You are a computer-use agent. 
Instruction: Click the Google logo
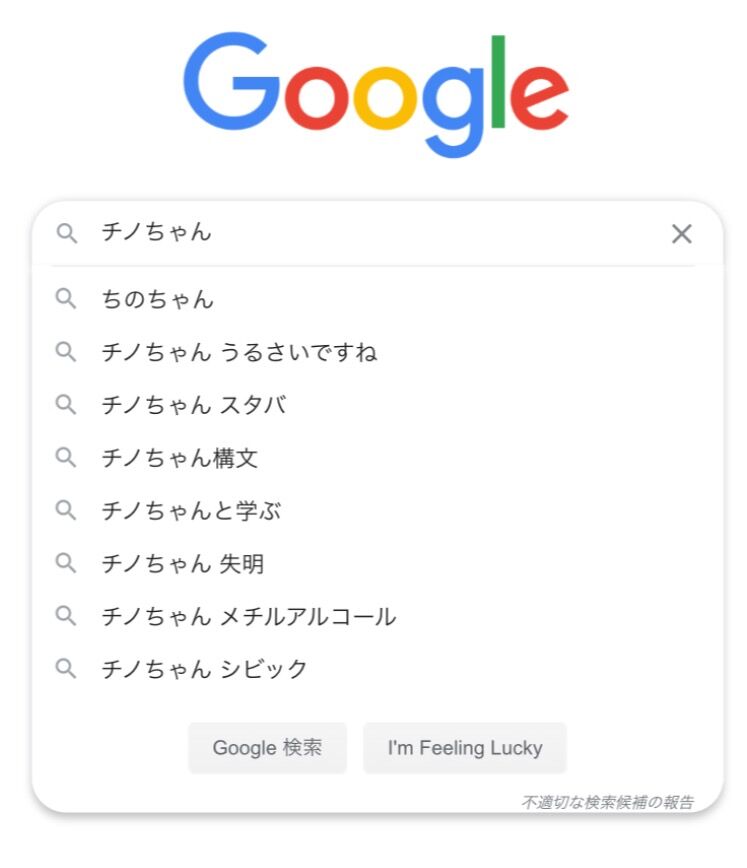point(375,93)
